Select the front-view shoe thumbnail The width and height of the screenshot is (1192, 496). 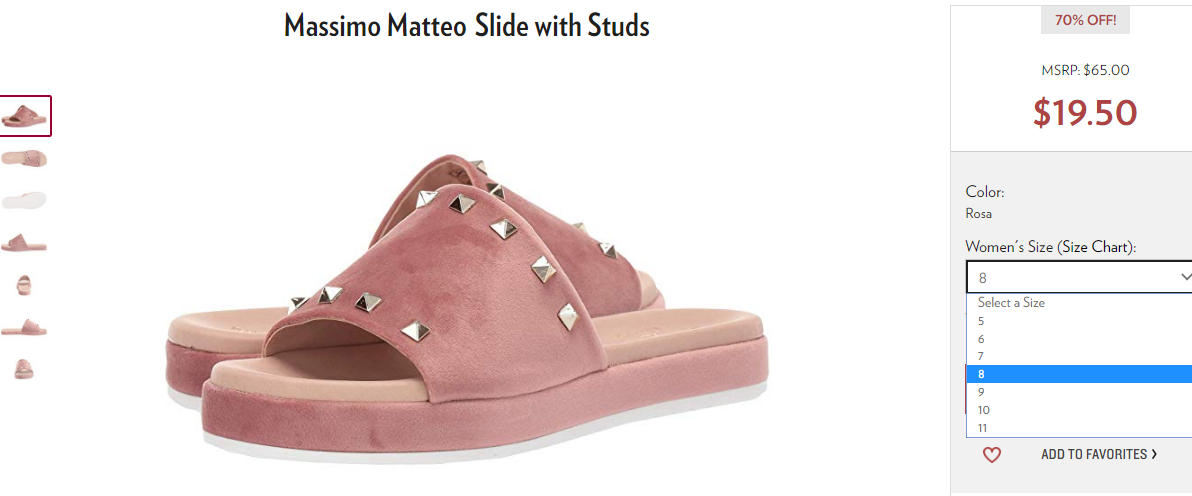coord(24,285)
